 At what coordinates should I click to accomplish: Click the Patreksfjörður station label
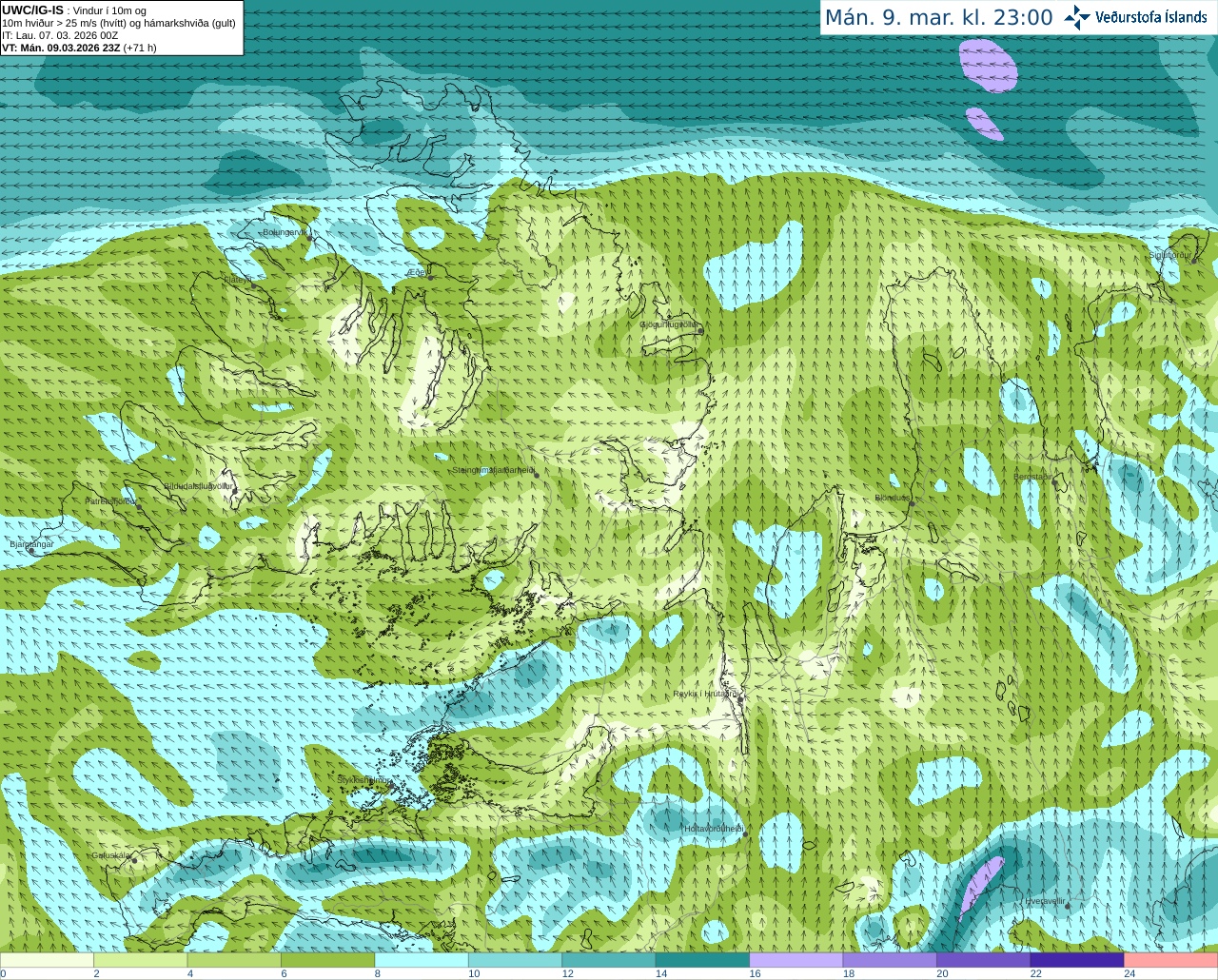pos(111,500)
